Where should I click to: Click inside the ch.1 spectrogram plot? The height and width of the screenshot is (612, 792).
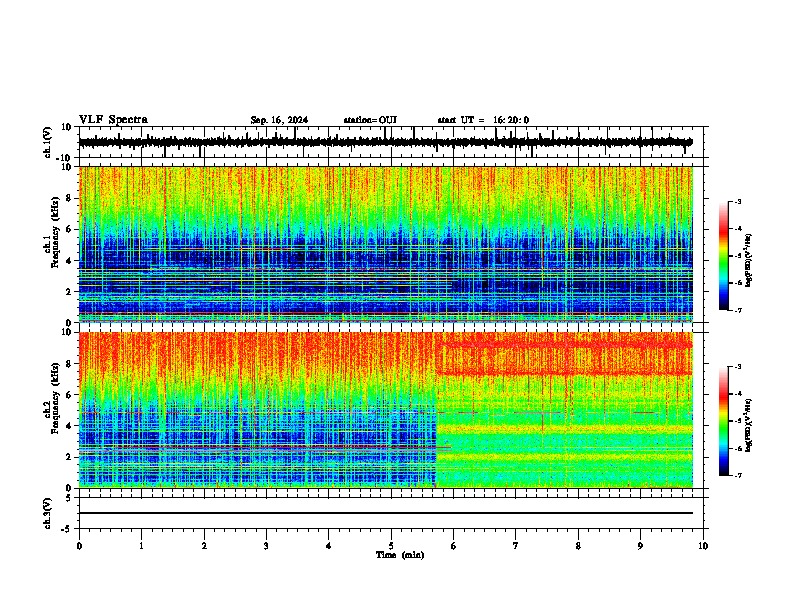click(385, 244)
